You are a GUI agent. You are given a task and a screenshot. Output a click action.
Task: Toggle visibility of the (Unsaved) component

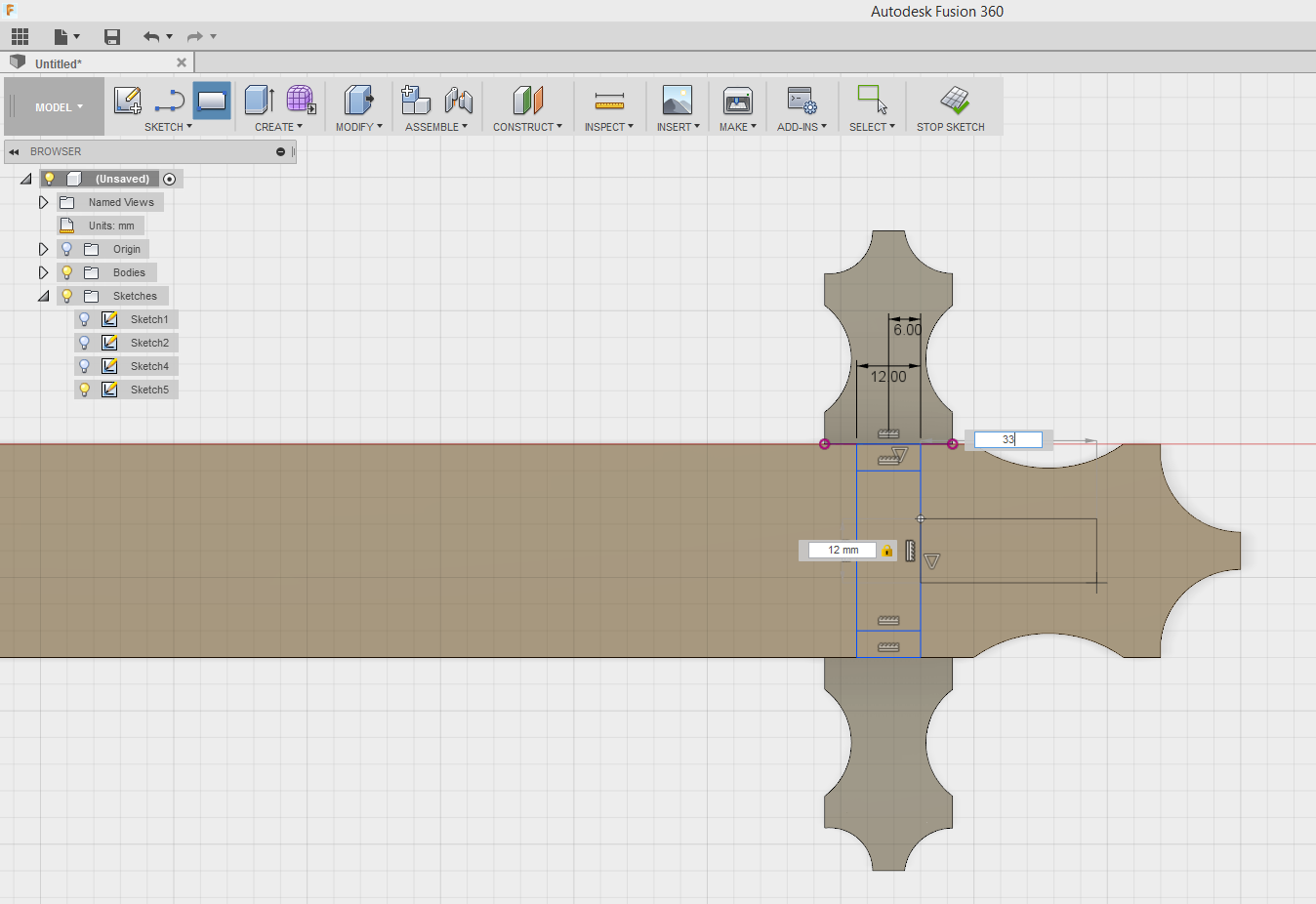[x=49, y=179]
